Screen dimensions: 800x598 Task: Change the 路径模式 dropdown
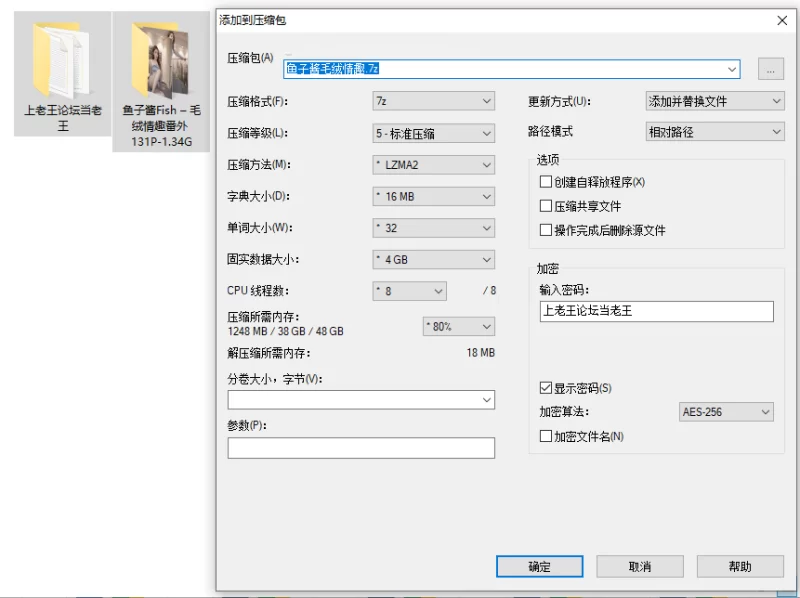pos(714,132)
